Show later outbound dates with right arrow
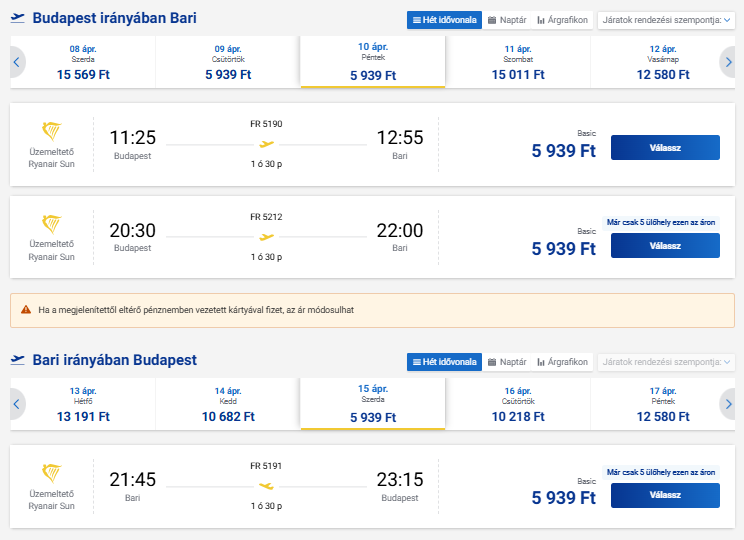 728,63
